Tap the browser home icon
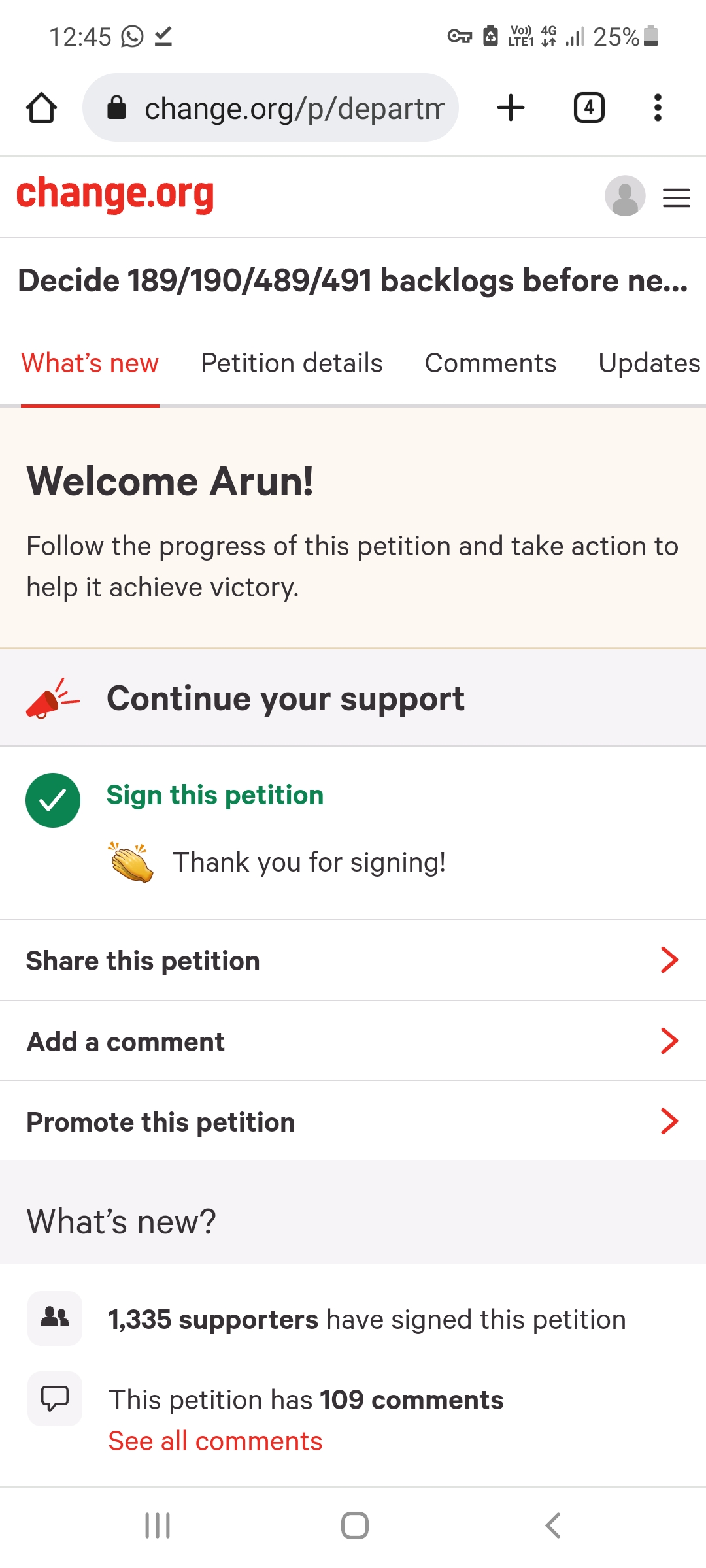The height and width of the screenshot is (1568, 706). tap(41, 108)
